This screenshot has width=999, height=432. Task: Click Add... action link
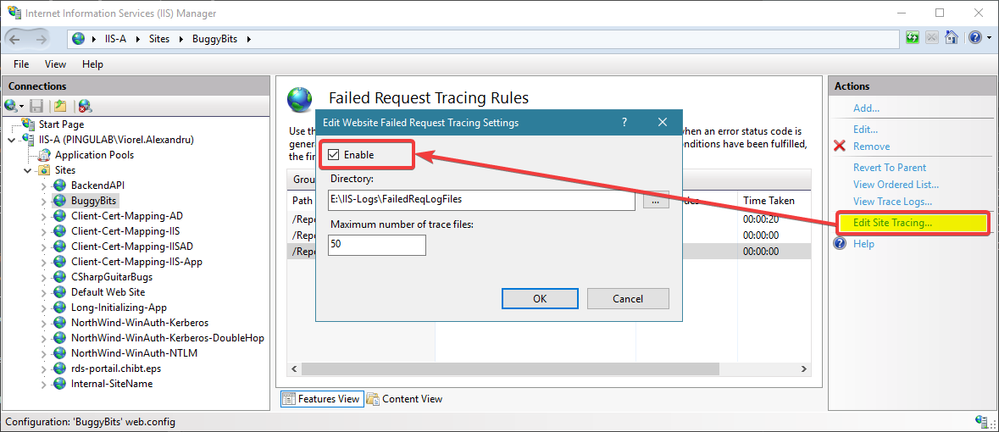point(866,109)
